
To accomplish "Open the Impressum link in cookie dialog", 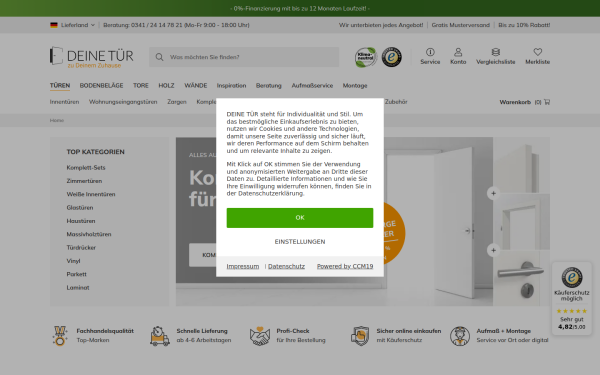I will click(243, 266).
